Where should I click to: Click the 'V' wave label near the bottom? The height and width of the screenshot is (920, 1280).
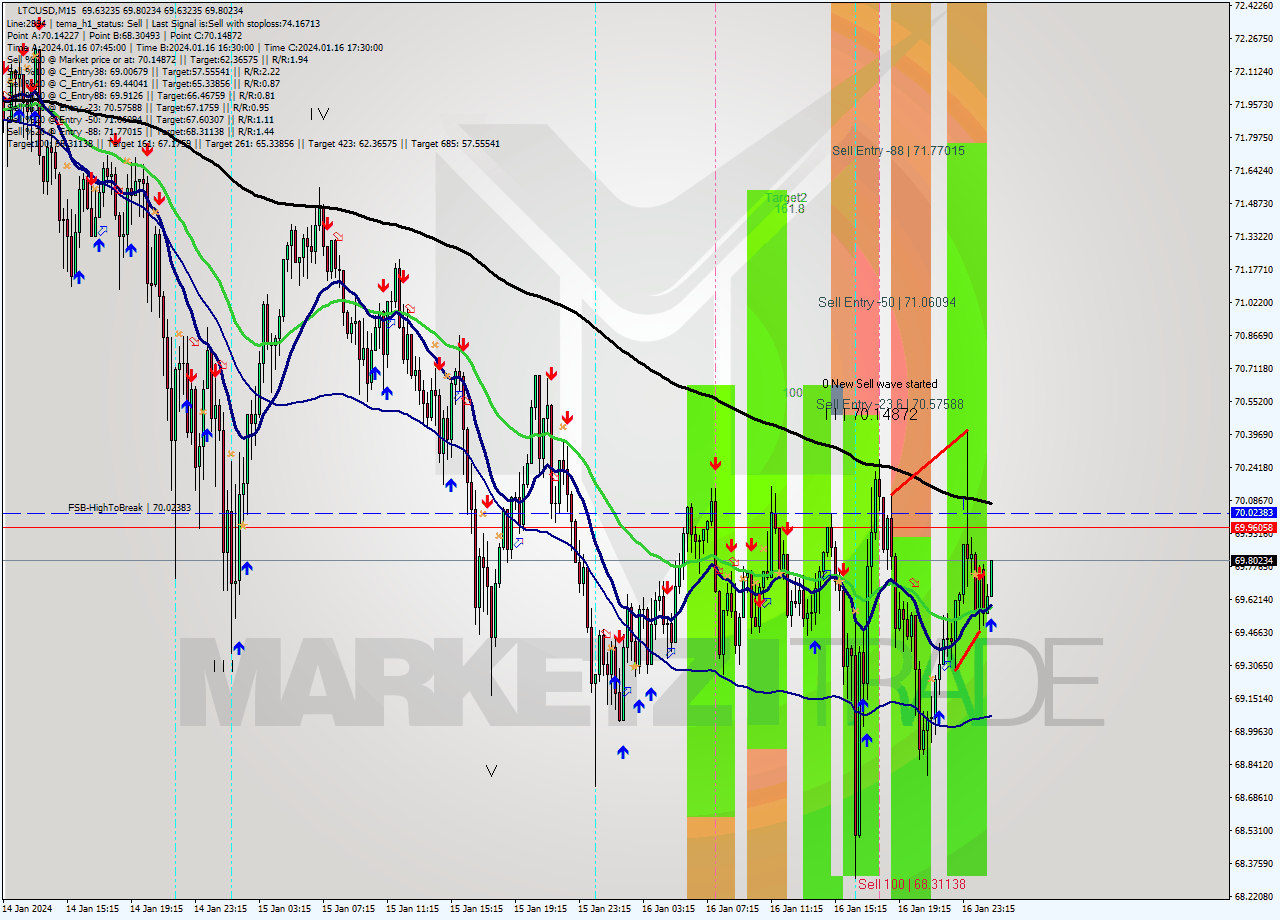click(x=491, y=771)
